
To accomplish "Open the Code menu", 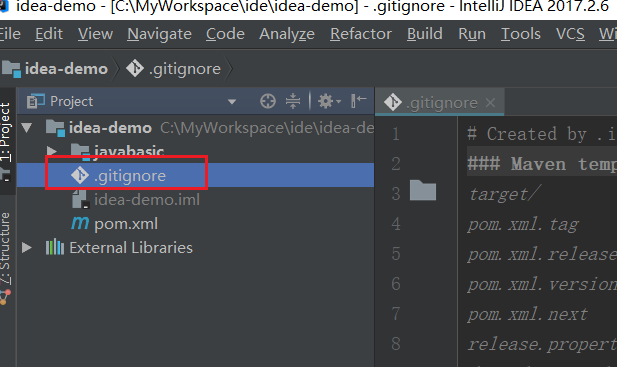I will [x=225, y=34].
